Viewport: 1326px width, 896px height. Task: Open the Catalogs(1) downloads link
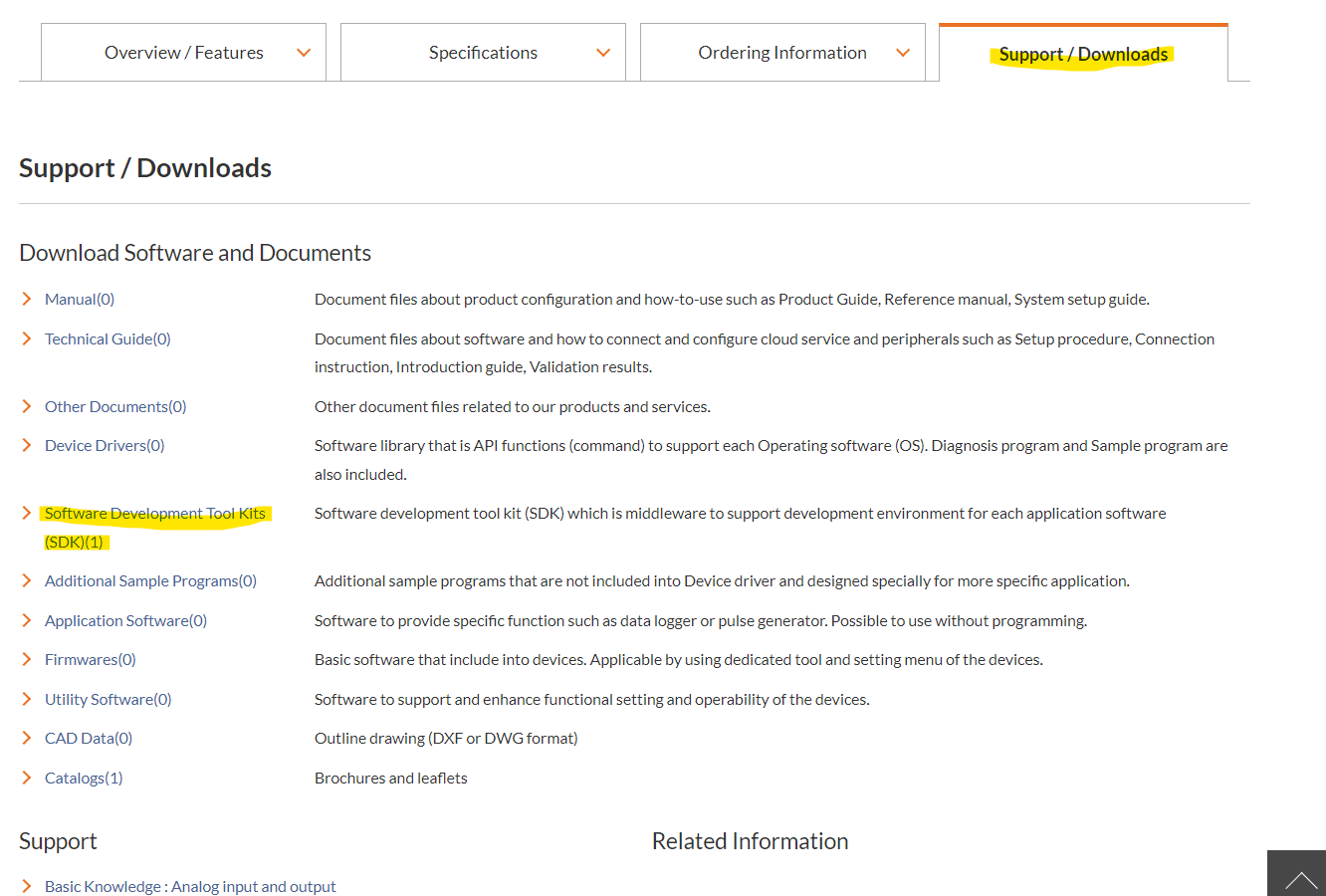[84, 778]
